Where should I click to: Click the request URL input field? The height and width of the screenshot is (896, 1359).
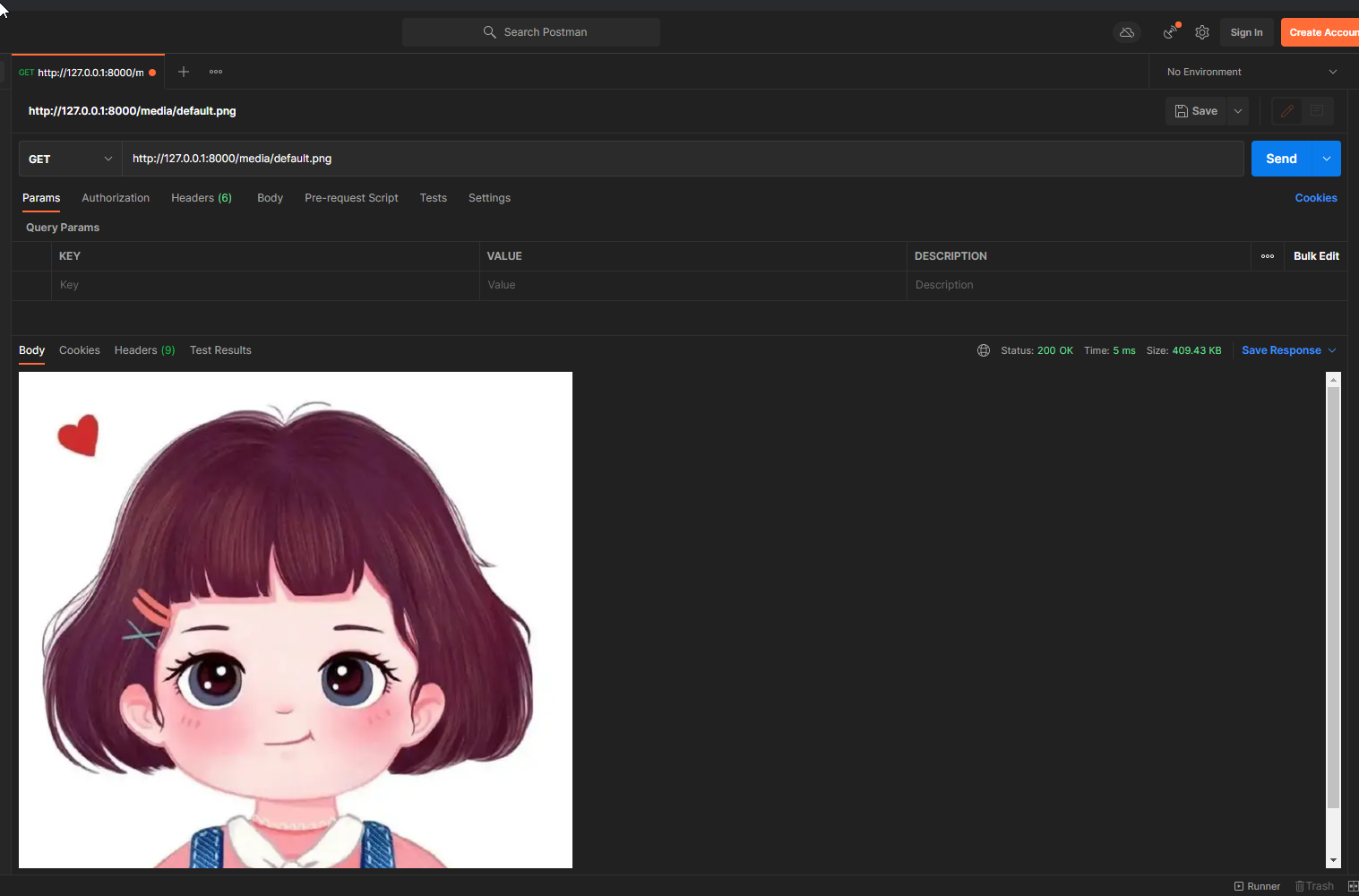tap(683, 159)
